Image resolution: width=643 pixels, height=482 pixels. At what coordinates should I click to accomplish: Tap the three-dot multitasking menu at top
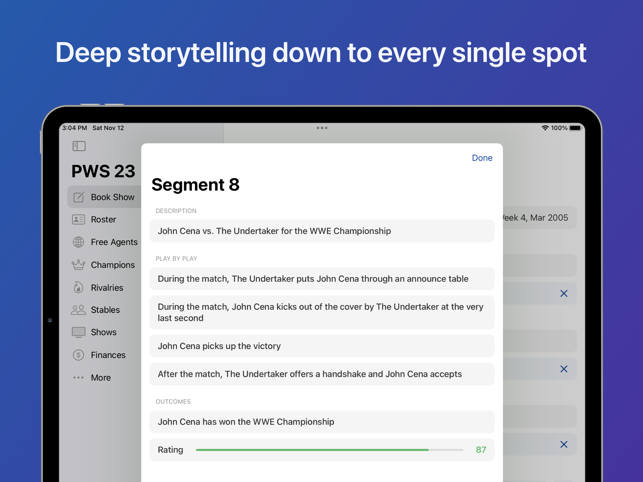click(x=322, y=128)
